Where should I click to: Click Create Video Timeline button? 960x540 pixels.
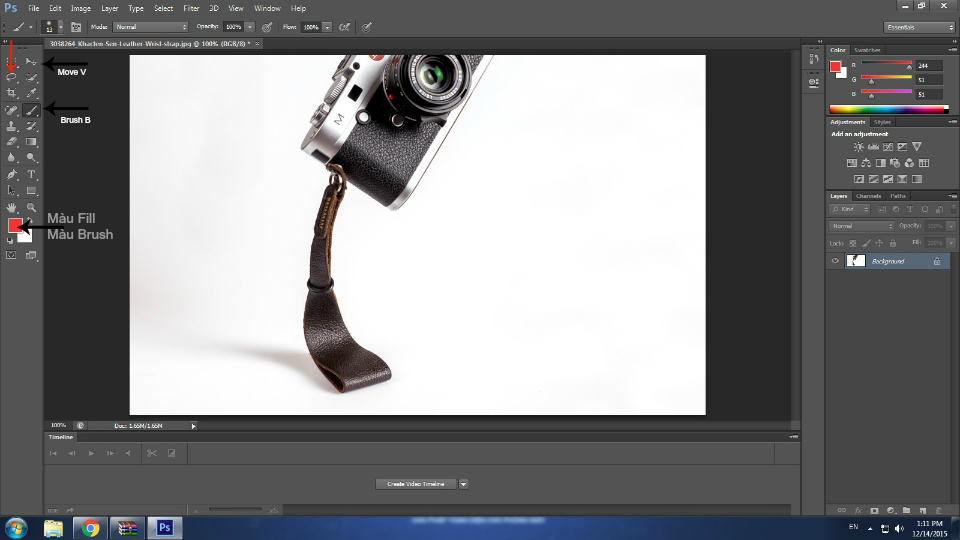point(416,484)
